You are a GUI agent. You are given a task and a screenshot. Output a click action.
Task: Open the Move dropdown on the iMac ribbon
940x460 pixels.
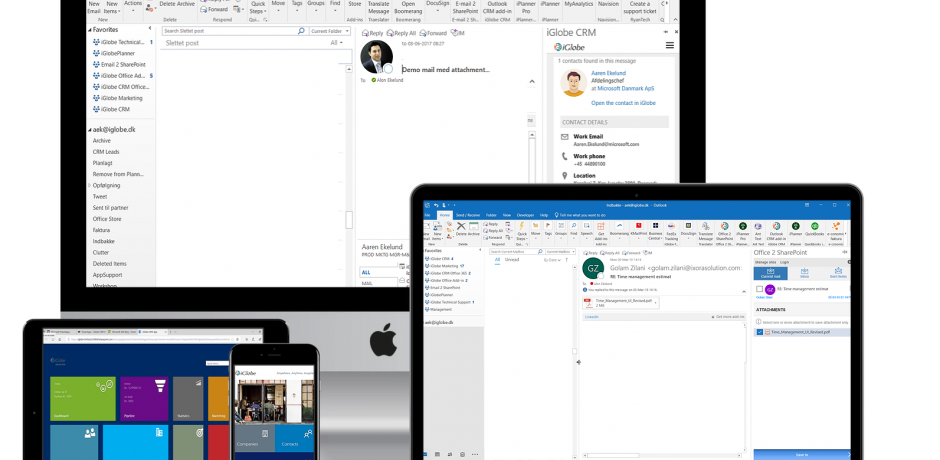pos(278,5)
